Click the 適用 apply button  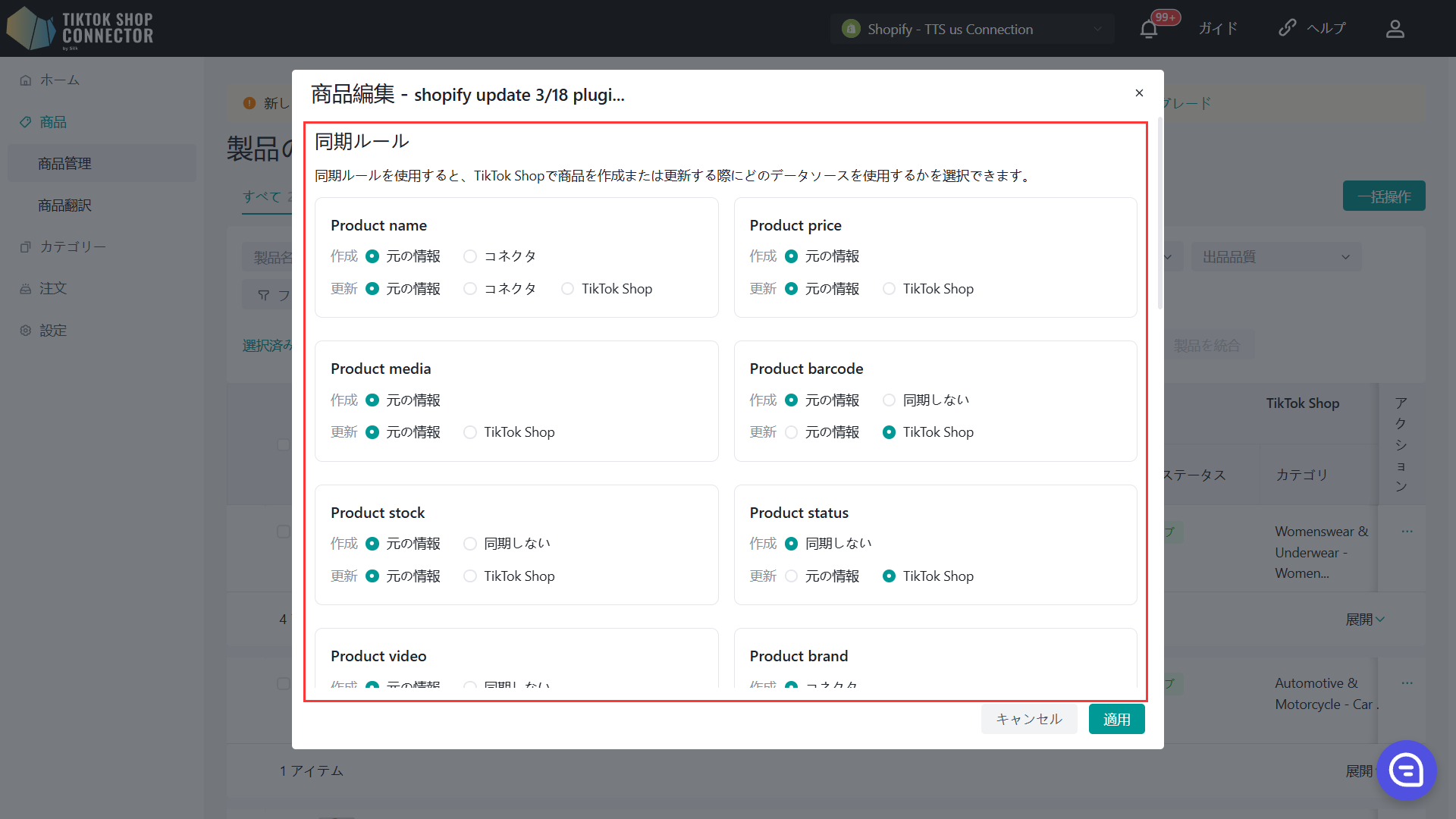(1116, 719)
